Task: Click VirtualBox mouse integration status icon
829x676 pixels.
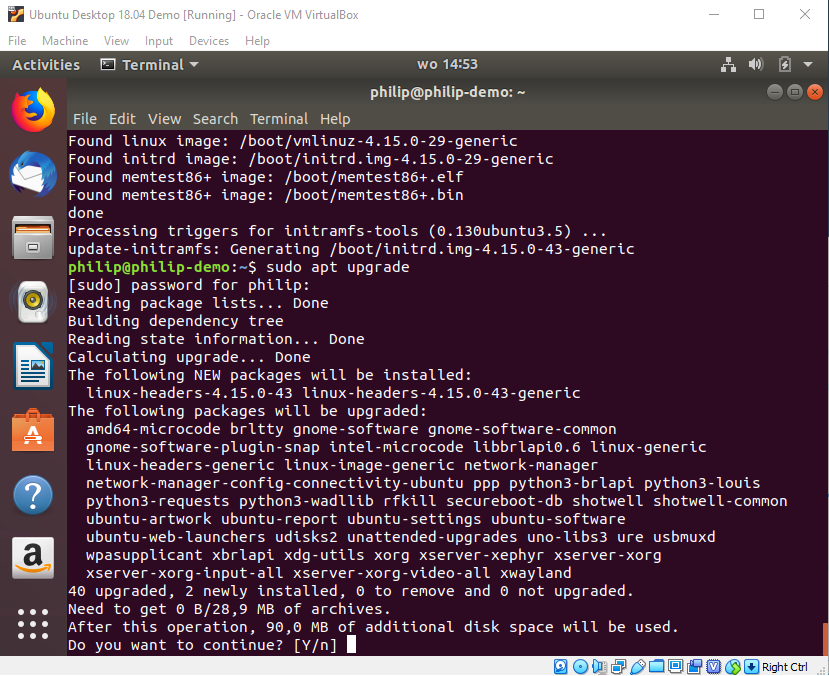Action: point(732,667)
